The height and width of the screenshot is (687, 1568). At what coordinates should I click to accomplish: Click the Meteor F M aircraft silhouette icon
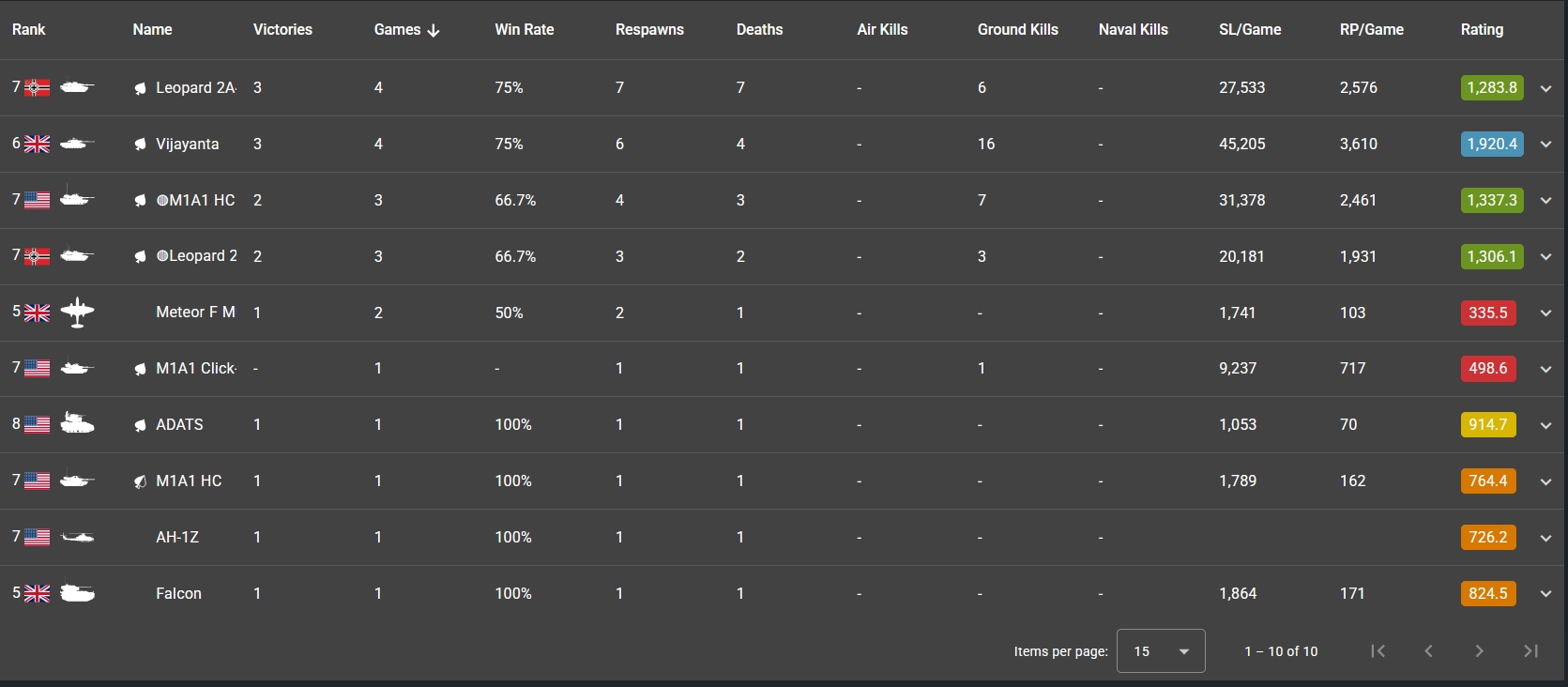pos(77,312)
